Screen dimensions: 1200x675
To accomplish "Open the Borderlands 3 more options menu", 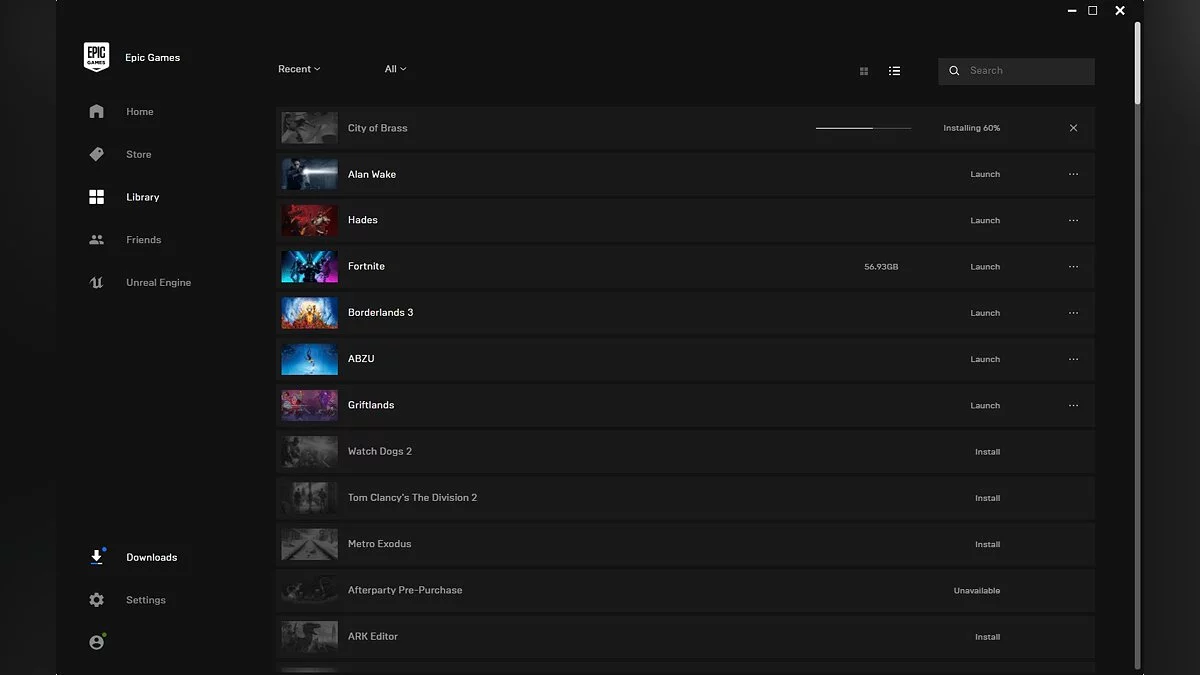I will pyautogui.click(x=1073, y=313).
